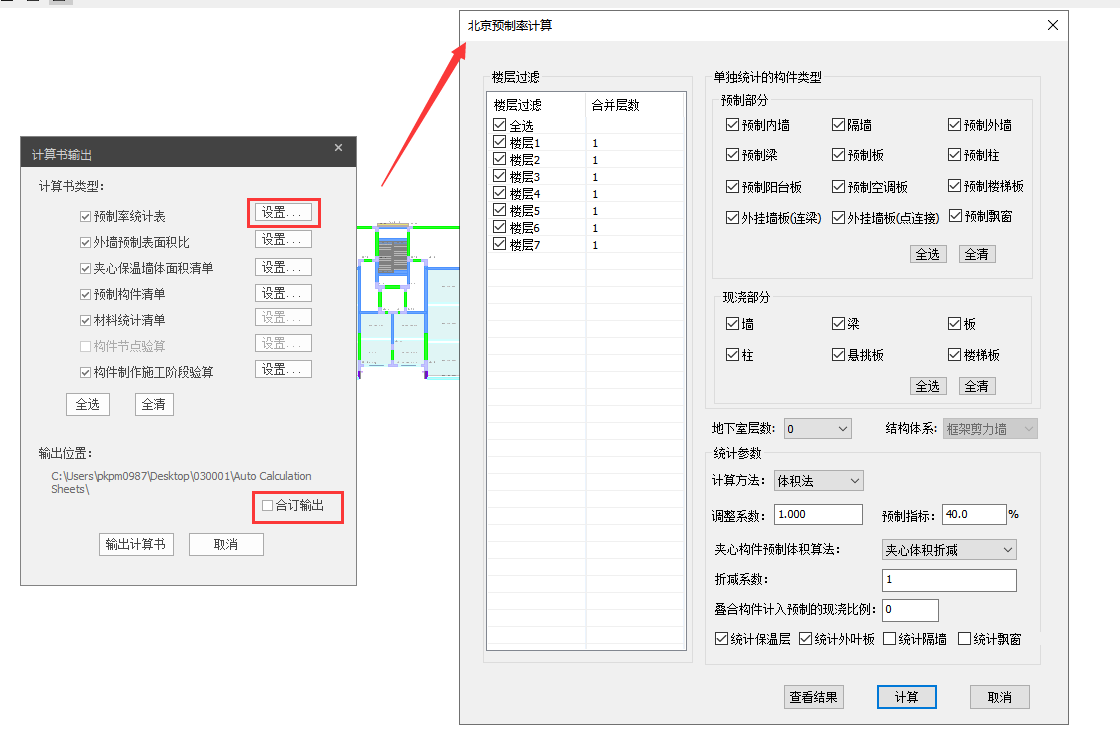
Task: Uncheck 楼层1 in floor filter
Action: [x=500, y=142]
